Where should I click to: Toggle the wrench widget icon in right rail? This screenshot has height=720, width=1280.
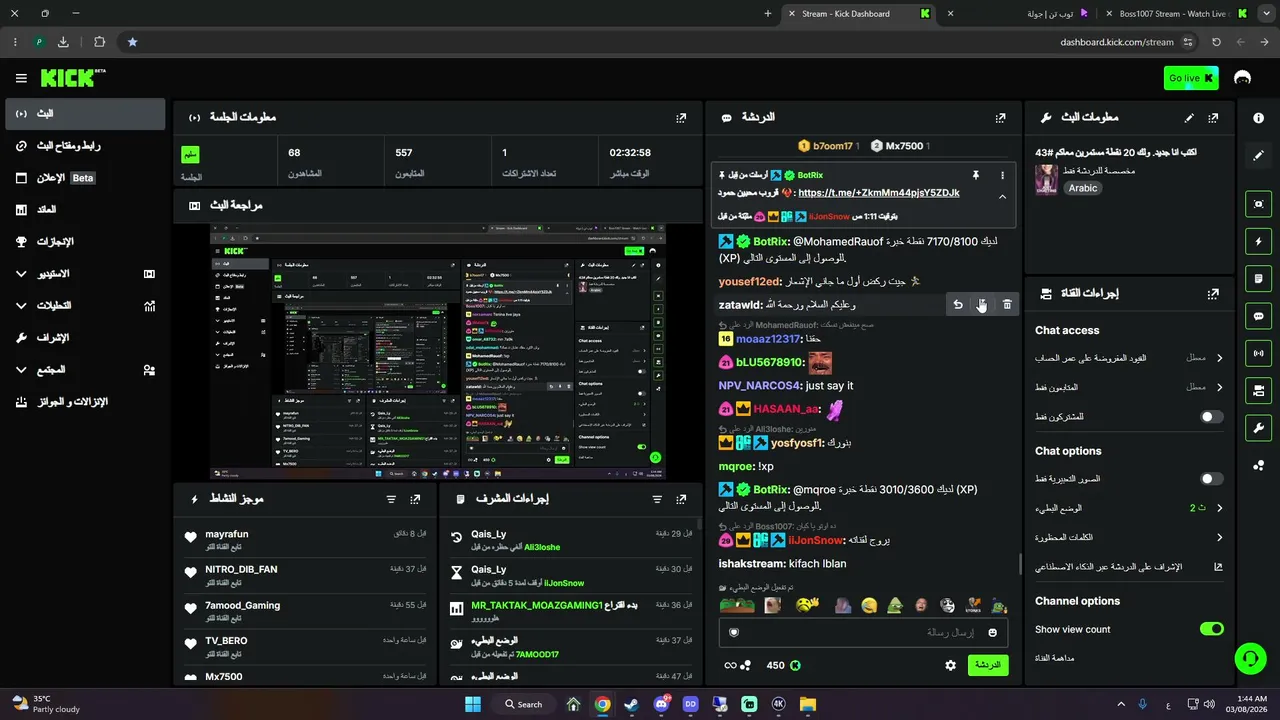click(x=1258, y=428)
